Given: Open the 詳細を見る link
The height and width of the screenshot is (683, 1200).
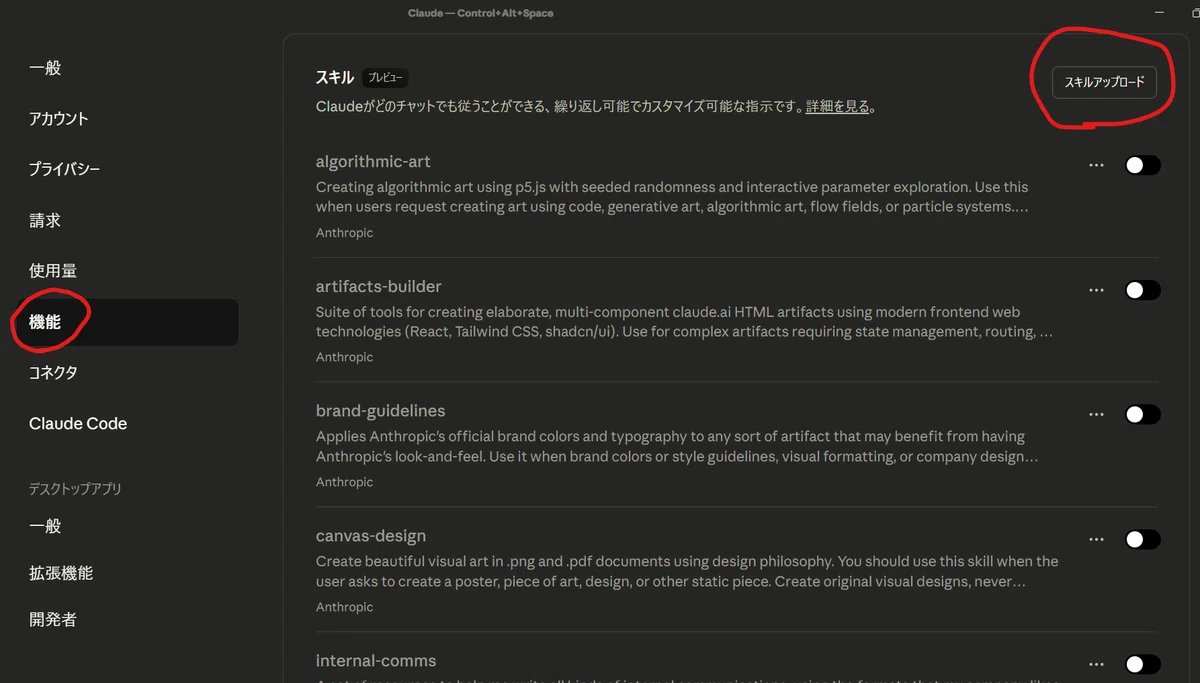Looking at the screenshot, I should click(x=838, y=106).
